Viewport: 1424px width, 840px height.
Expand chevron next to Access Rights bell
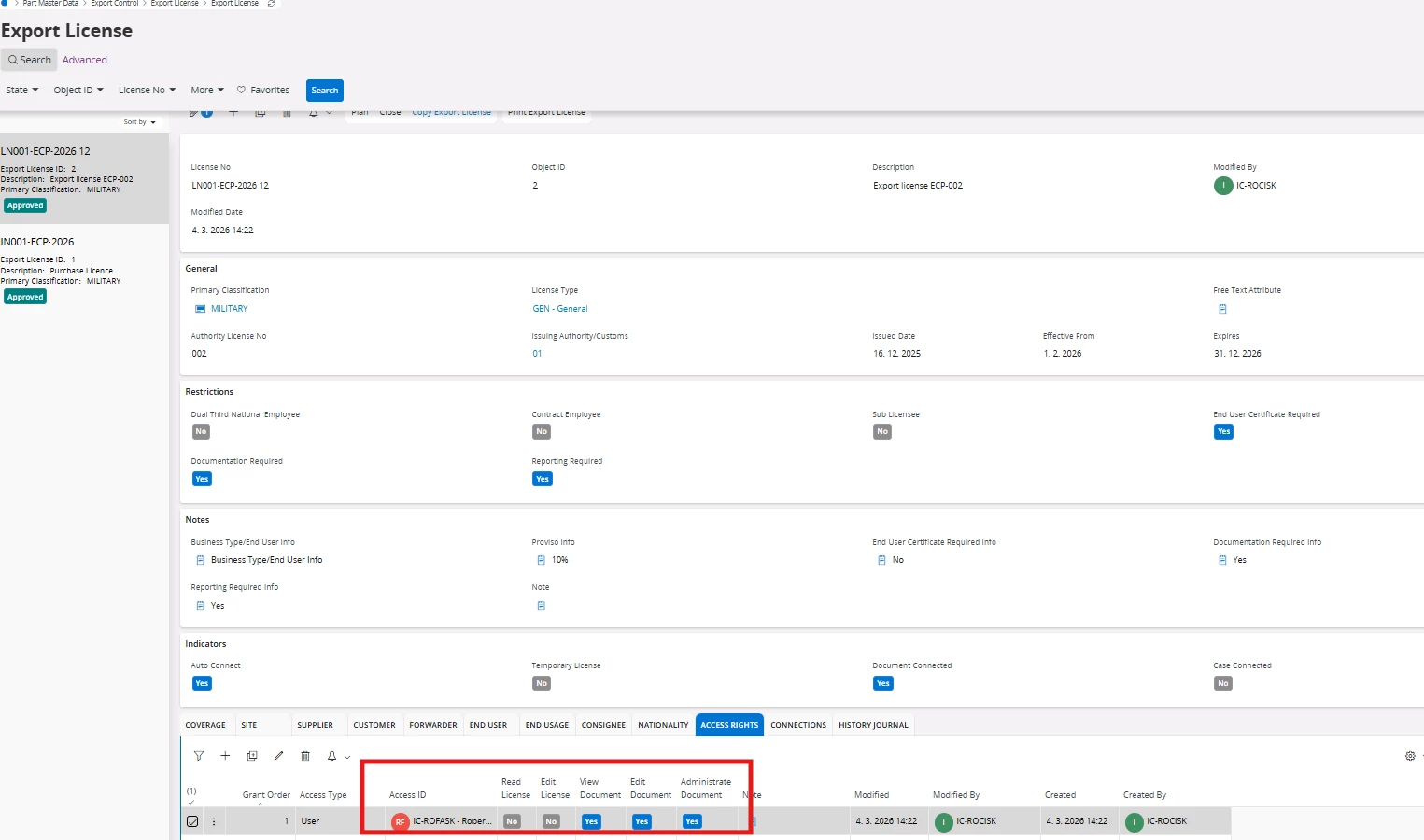tap(347, 757)
